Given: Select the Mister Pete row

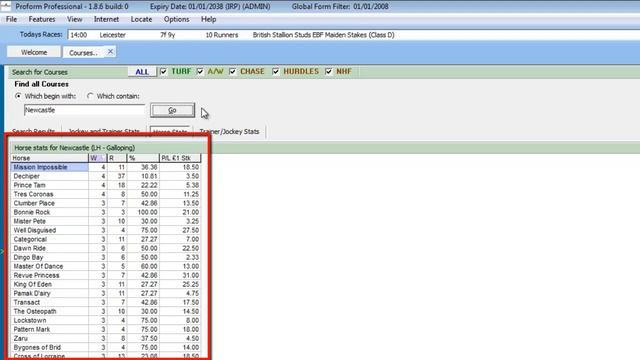Looking at the screenshot, I should [x=106, y=221].
